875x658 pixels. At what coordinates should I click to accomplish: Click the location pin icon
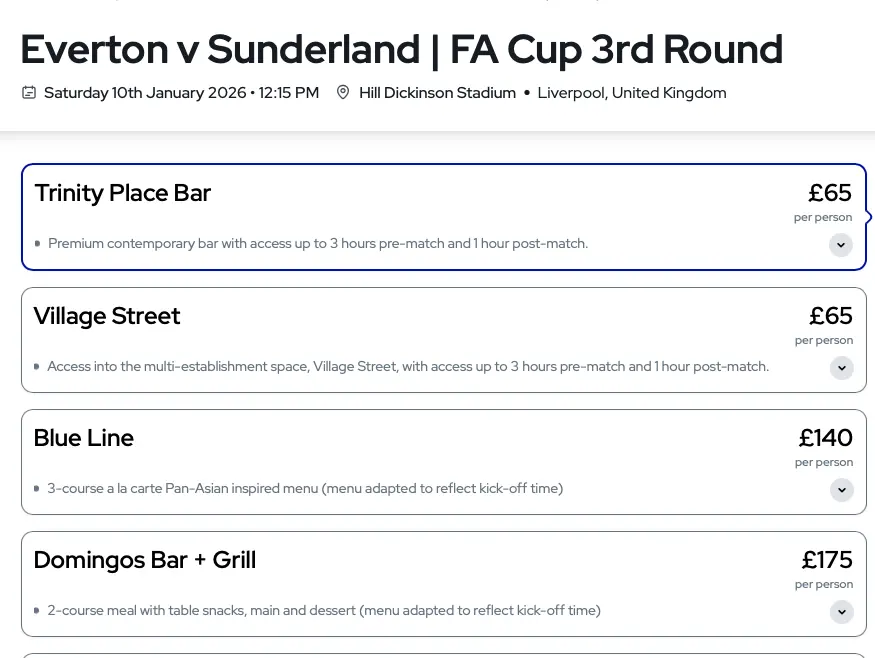(x=343, y=93)
